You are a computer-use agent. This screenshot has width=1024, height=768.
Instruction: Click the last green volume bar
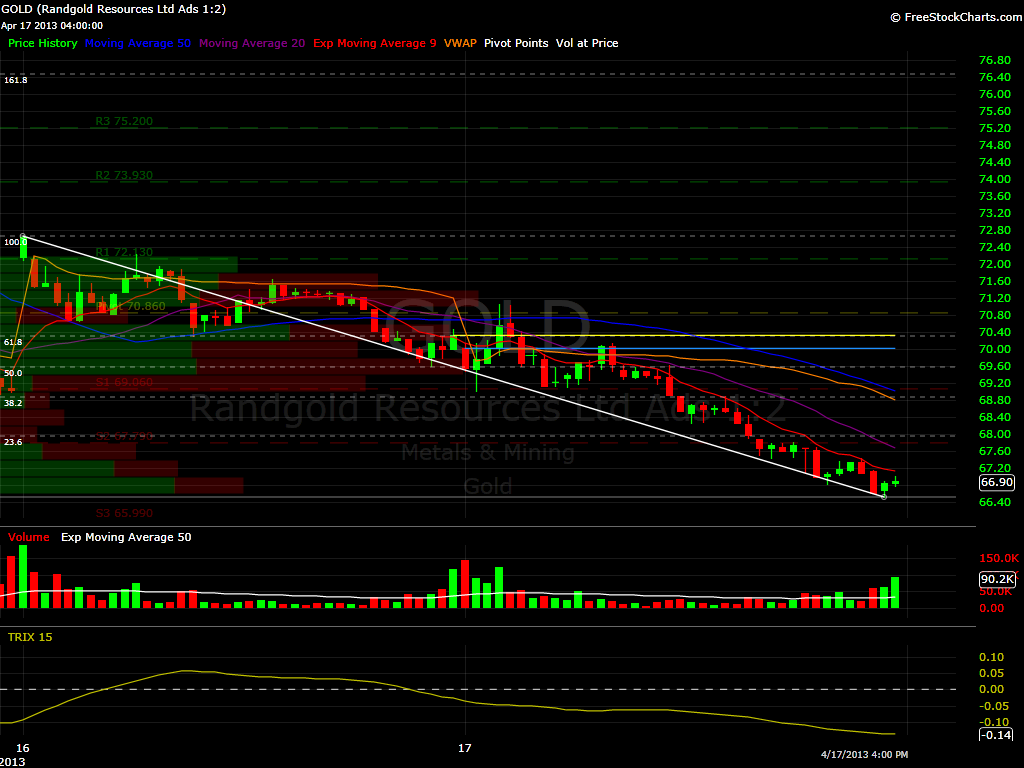(895, 593)
